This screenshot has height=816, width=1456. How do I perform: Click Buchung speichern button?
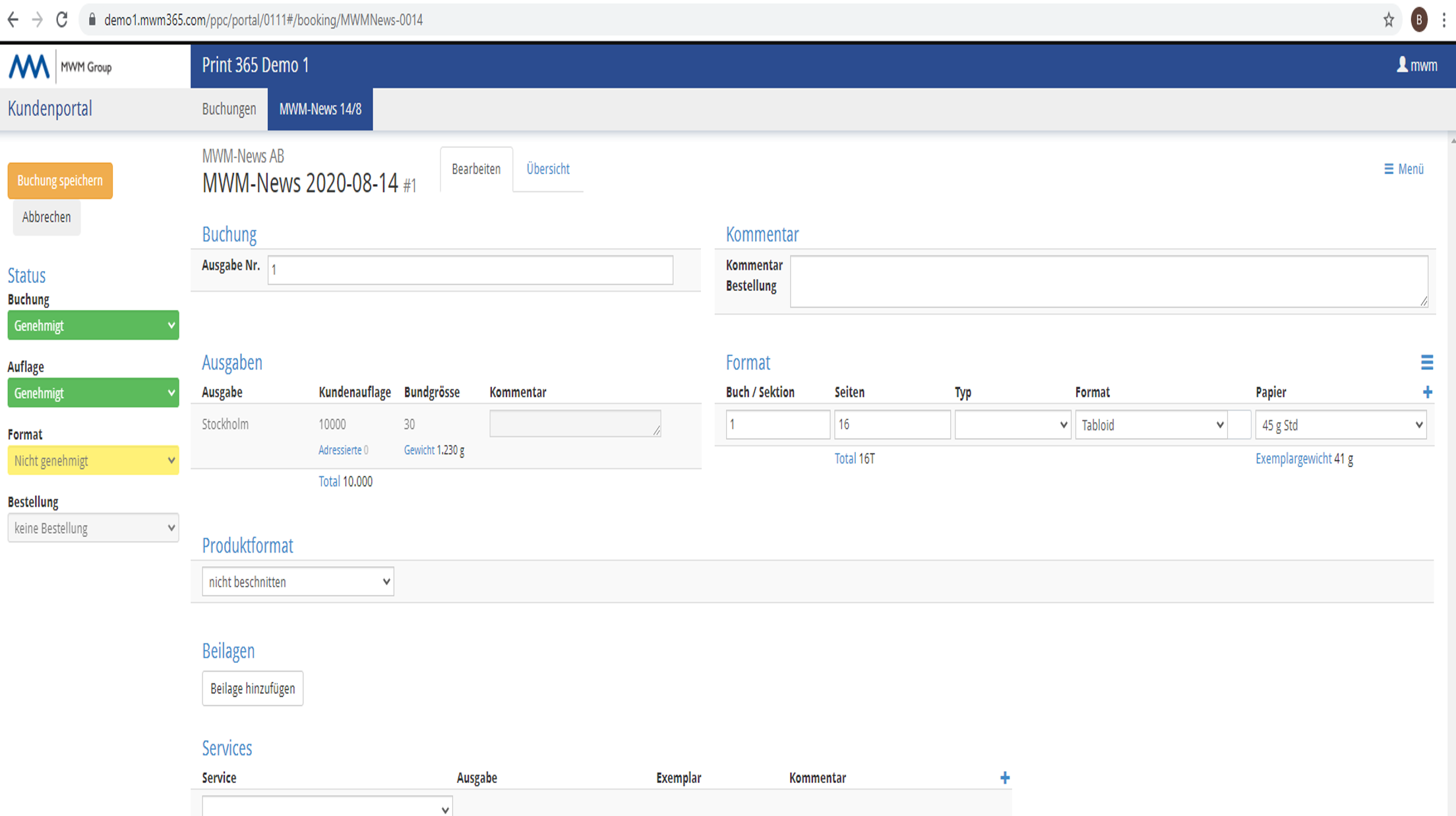60,181
